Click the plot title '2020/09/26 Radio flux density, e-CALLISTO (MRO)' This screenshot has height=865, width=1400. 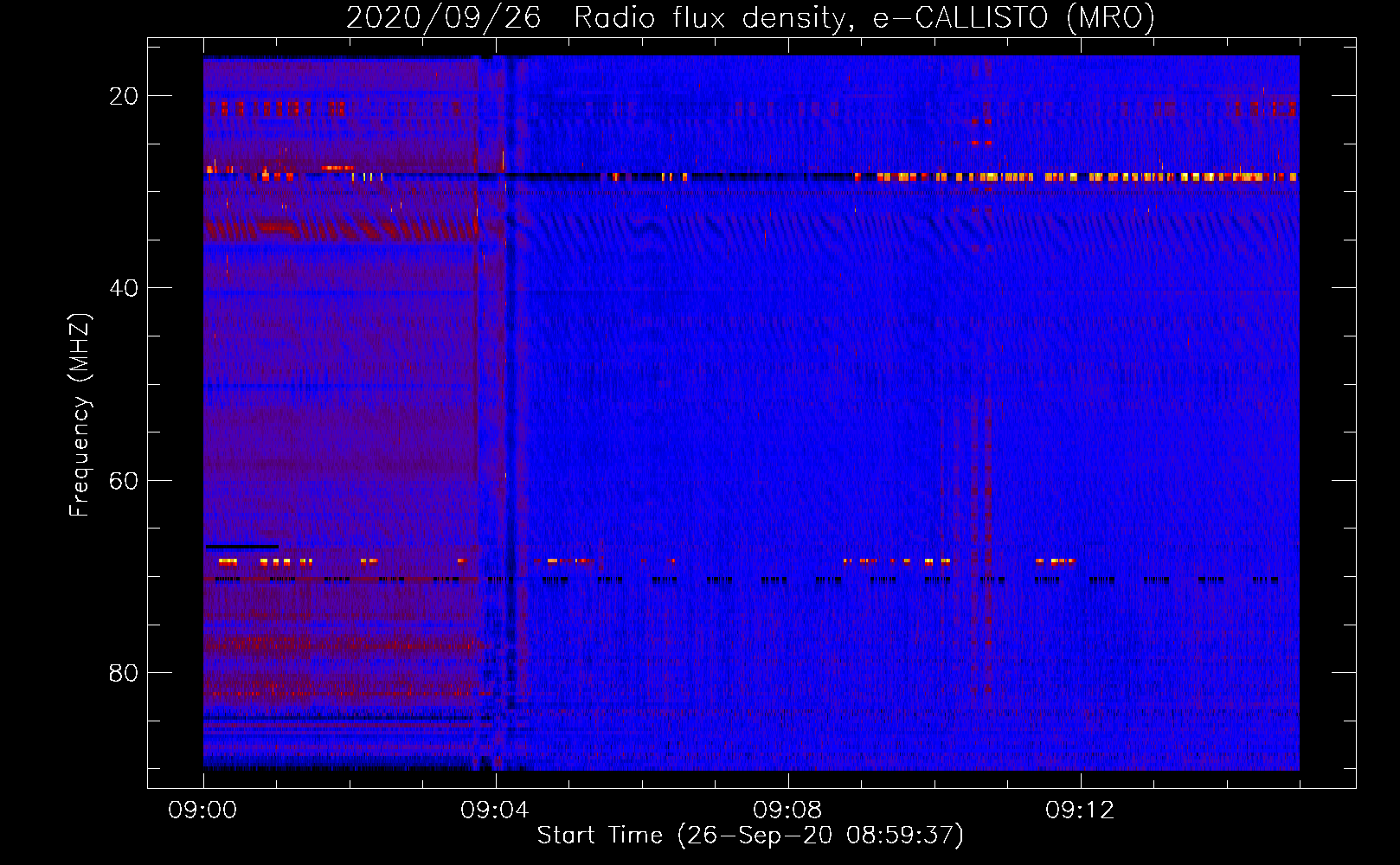click(750, 17)
